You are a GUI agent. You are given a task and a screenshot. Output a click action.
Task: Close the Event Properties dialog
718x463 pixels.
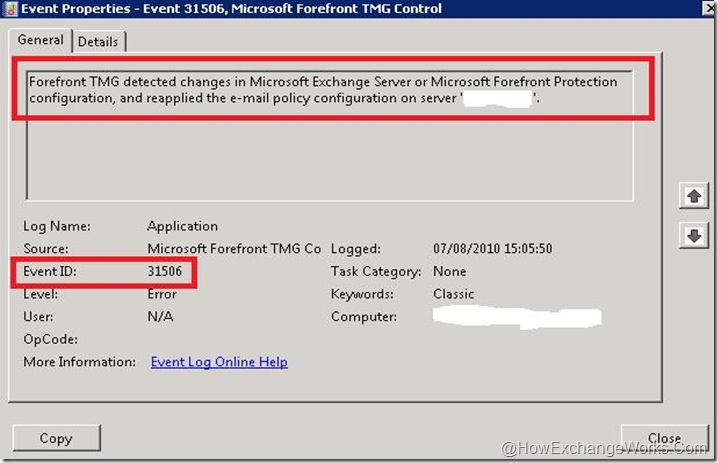664,438
